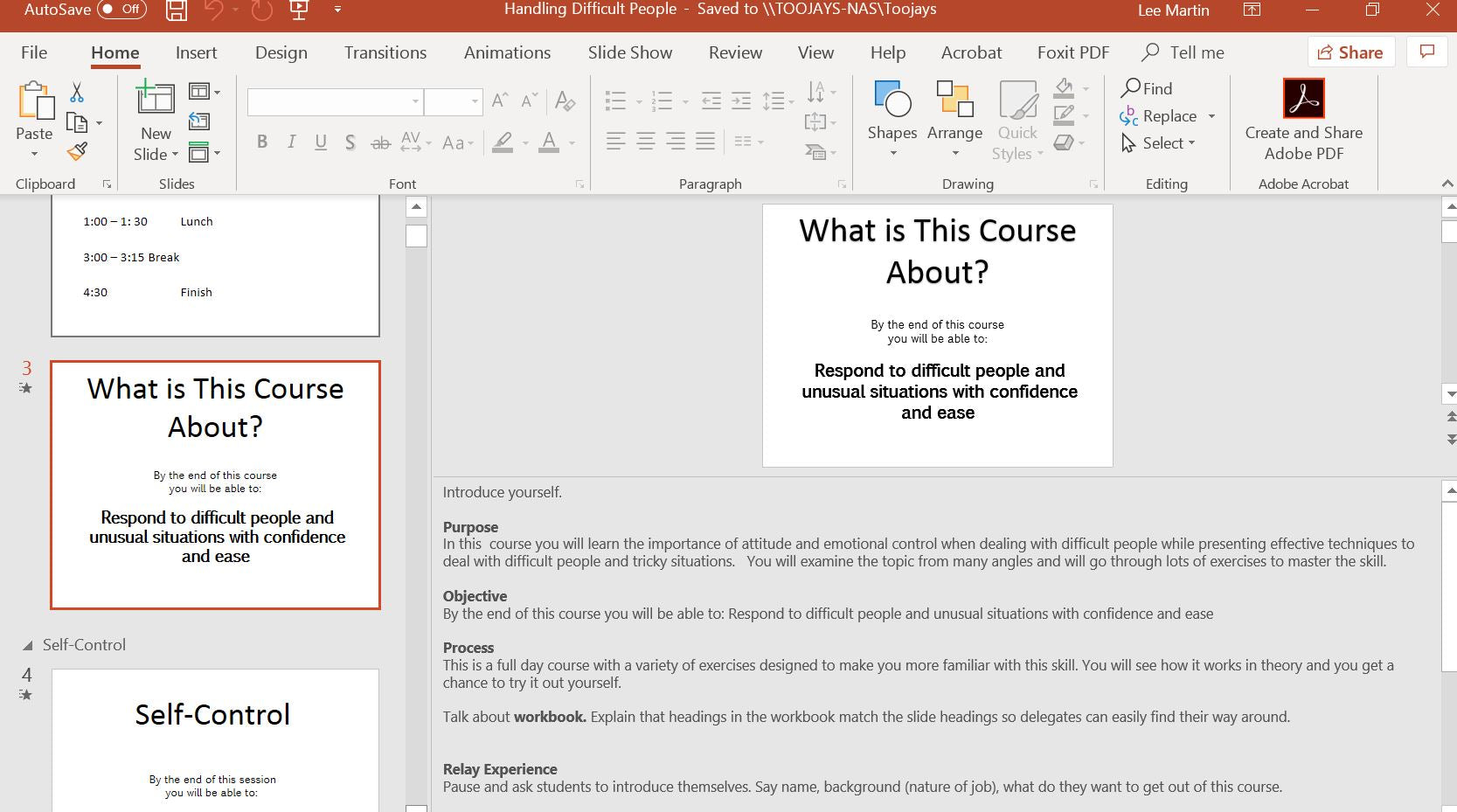Click the Lee Martin account name
Image resolution: width=1457 pixels, height=812 pixels.
pos(1173,10)
